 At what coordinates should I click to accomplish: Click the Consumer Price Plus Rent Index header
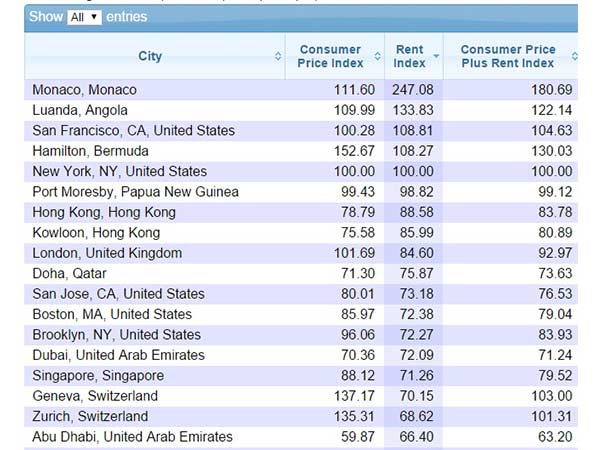click(x=507, y=57)
